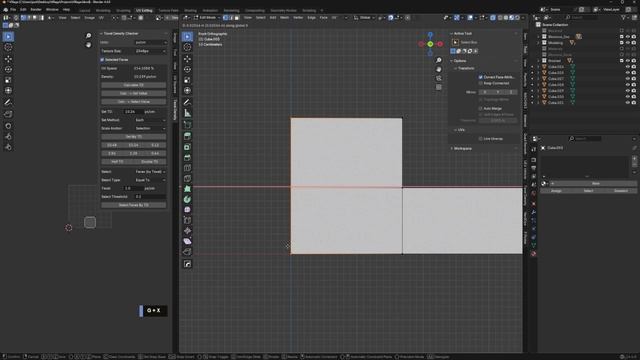This screenshot has height=360, width=640.
Task: Select the Bevel tool
Action: coord(187,158)
